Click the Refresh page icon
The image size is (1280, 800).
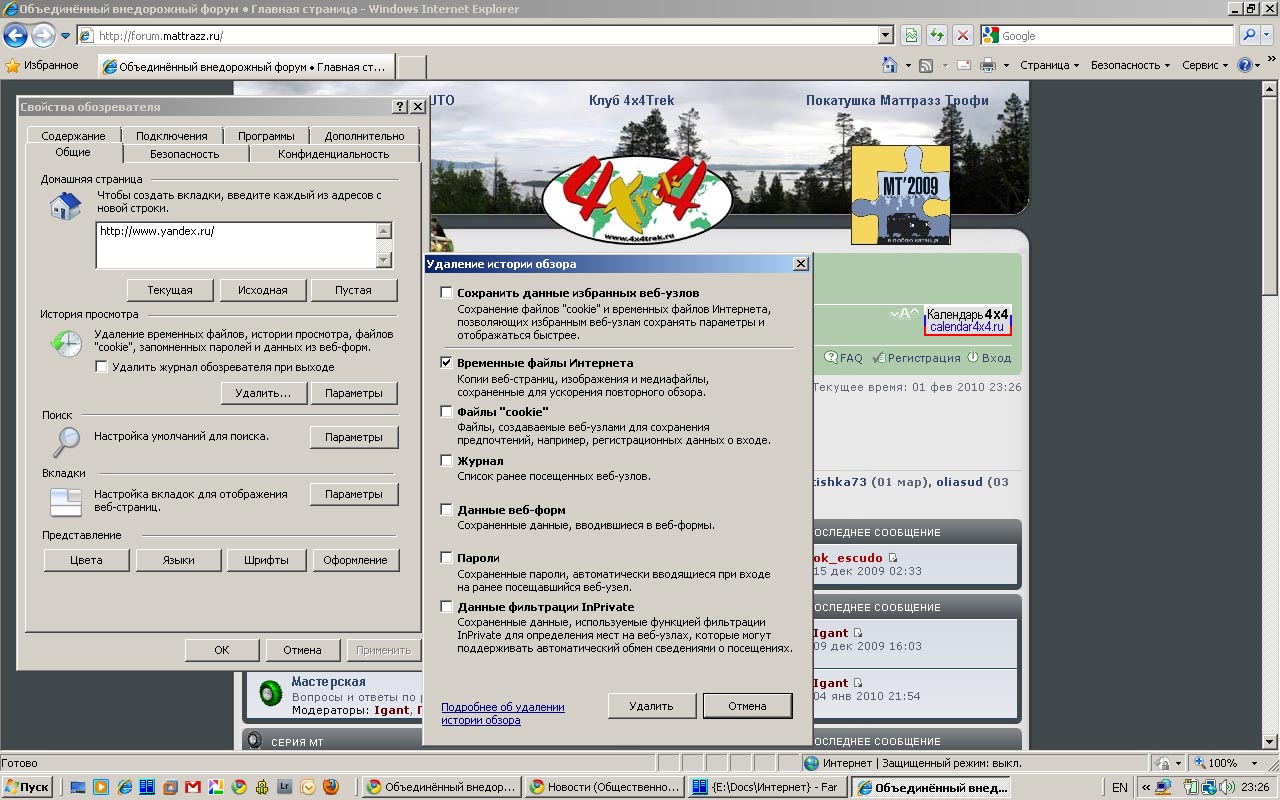click(x=937, y=35)
